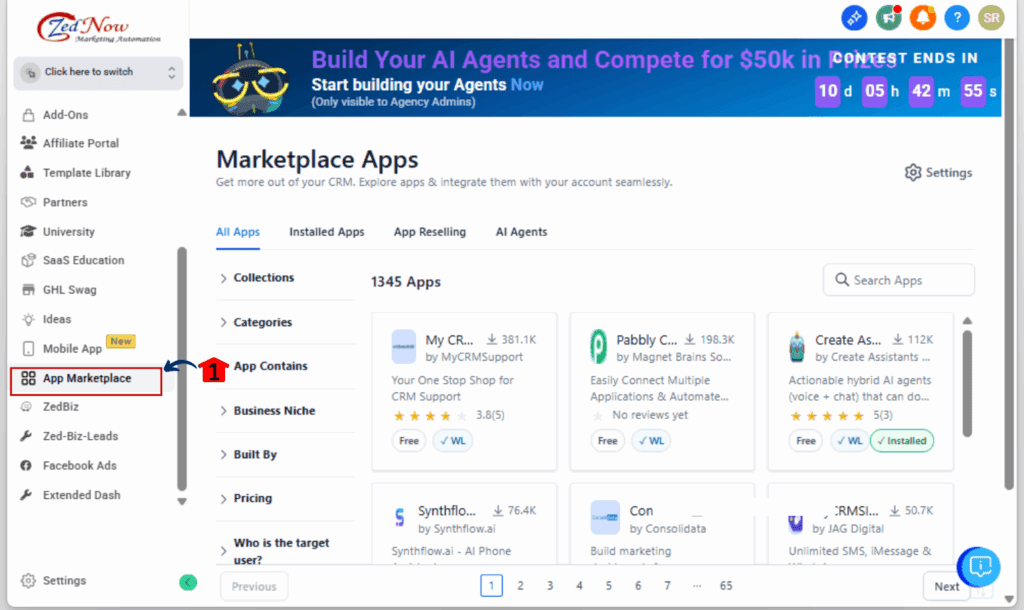Image resolution: width=1024 pixels, height=610 pixels.
Task: Switch to All Apps tab
Action: click(238, 232)
